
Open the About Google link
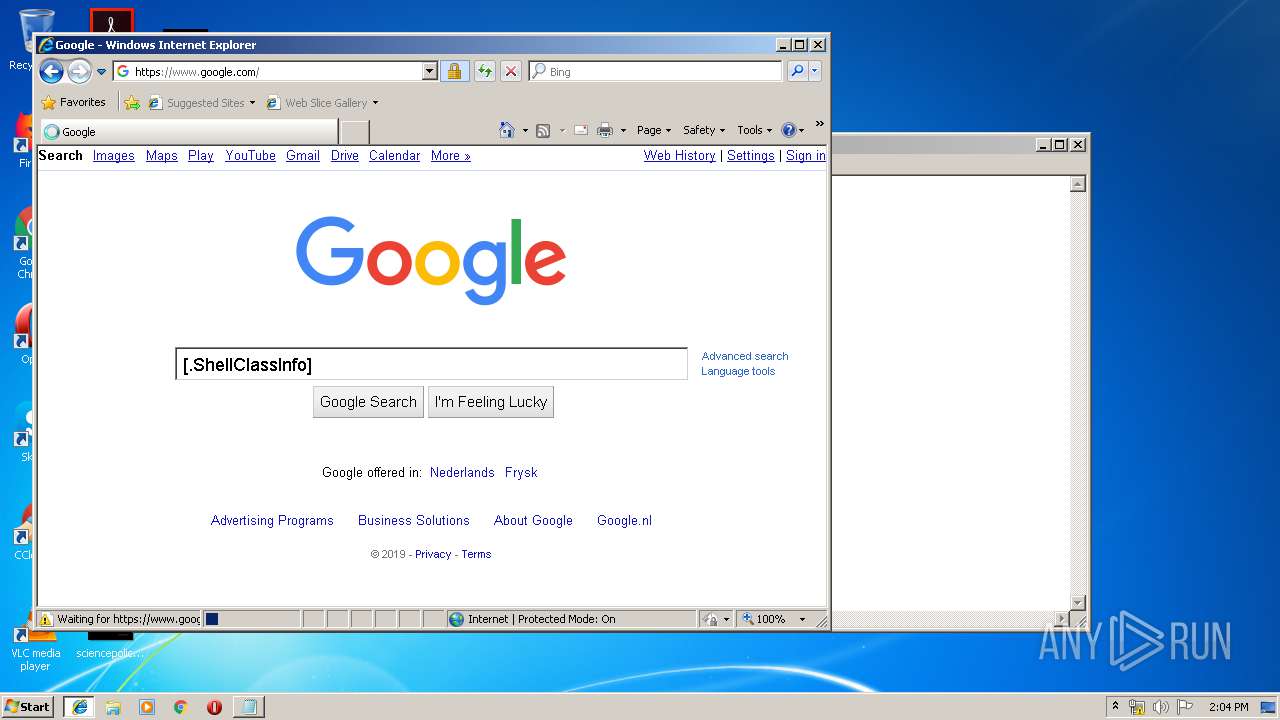coord(533,520)
